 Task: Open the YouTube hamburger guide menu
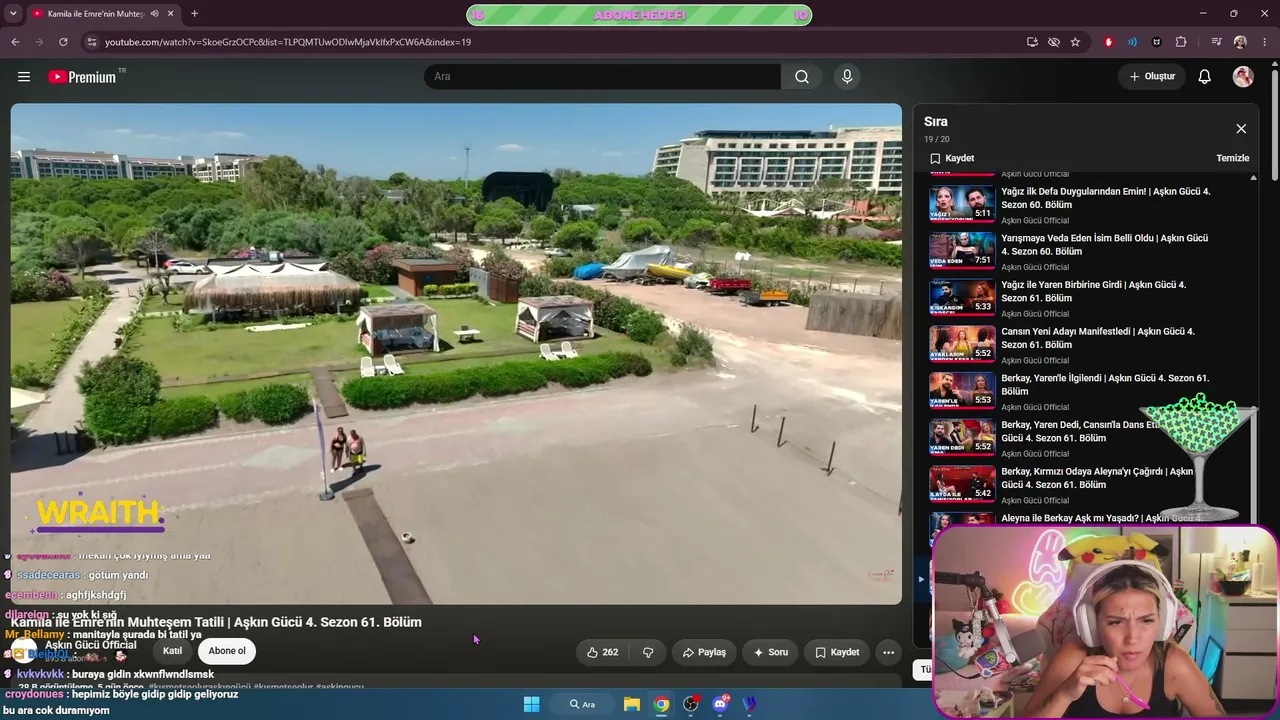[x=24, y=77]
